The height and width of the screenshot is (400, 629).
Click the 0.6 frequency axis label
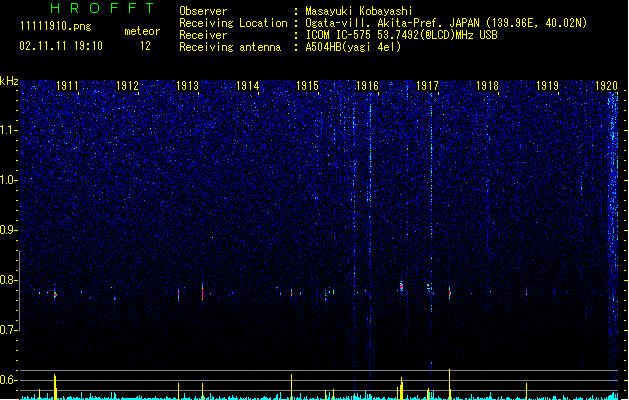9,380
